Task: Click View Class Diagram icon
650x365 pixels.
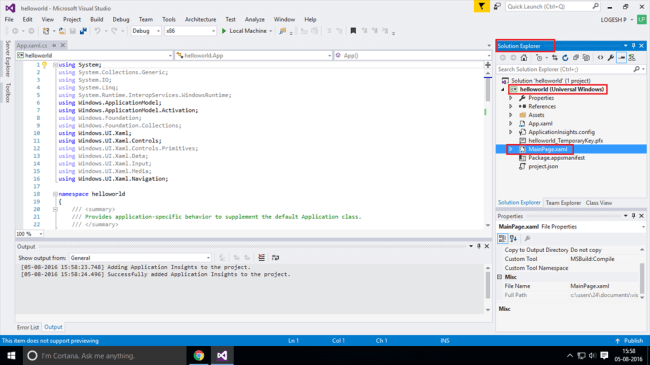Action: [x=632, y=58]
